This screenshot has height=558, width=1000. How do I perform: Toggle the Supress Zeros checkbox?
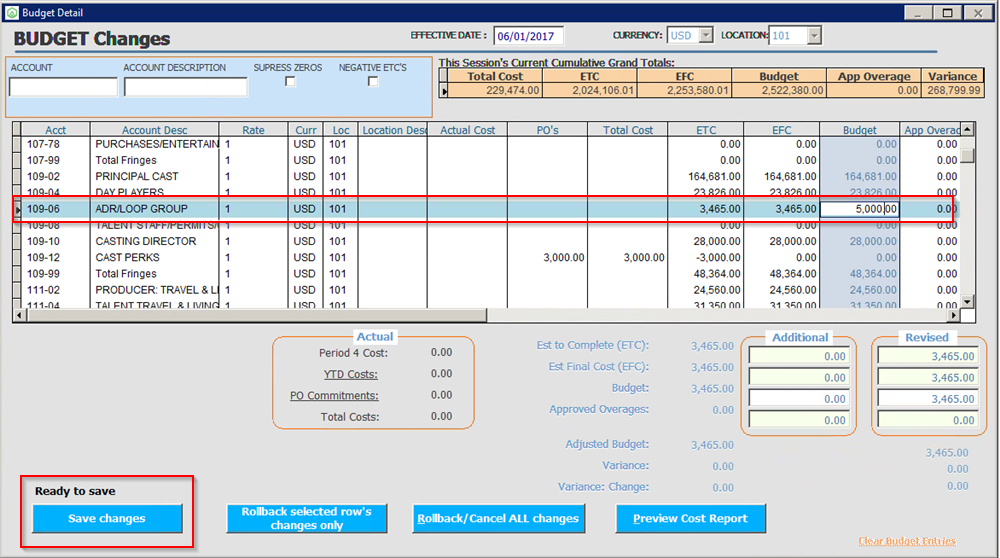click(x=290, y=82)
